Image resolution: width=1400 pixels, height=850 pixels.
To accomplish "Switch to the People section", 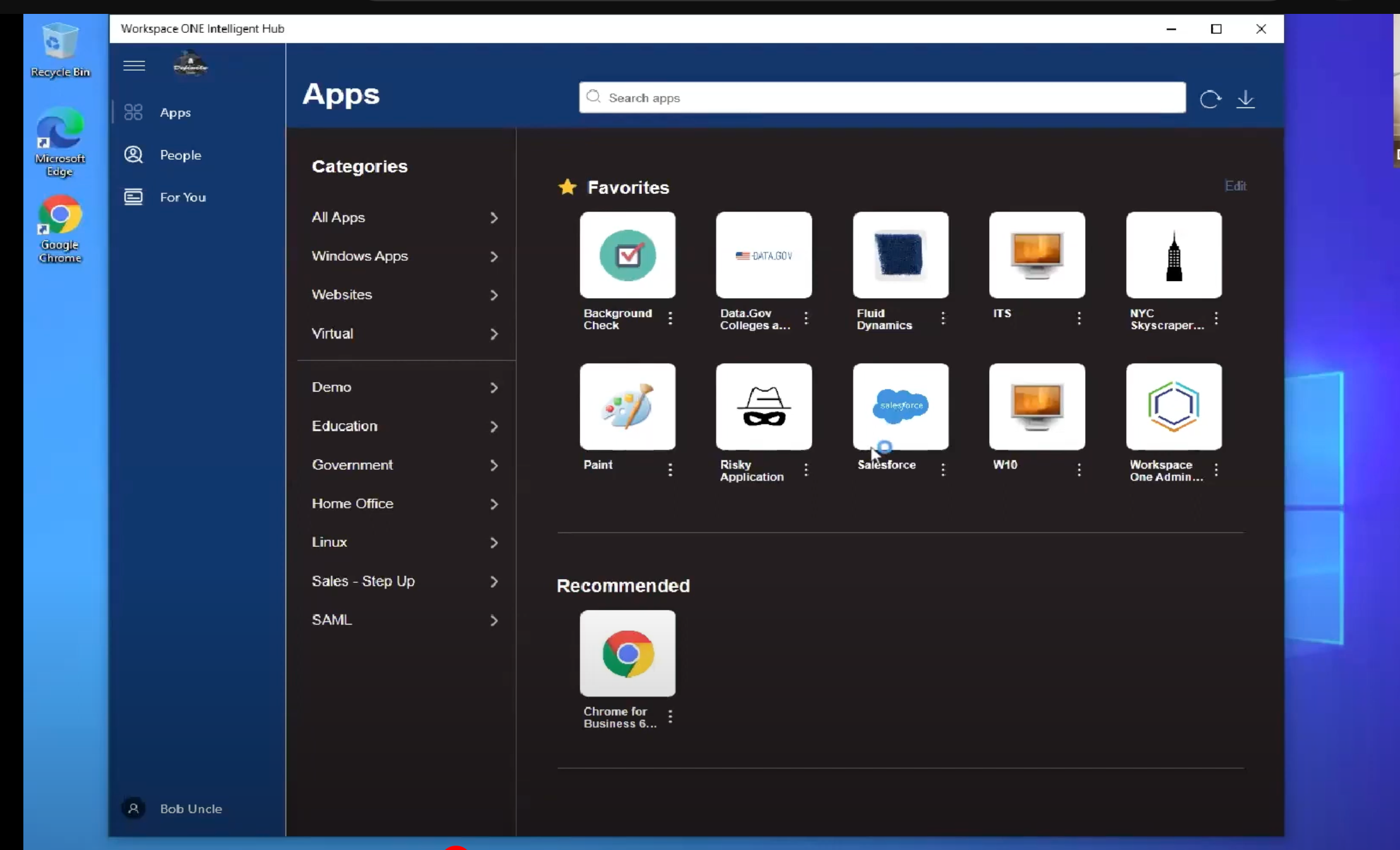I will [x=180, y=155].
